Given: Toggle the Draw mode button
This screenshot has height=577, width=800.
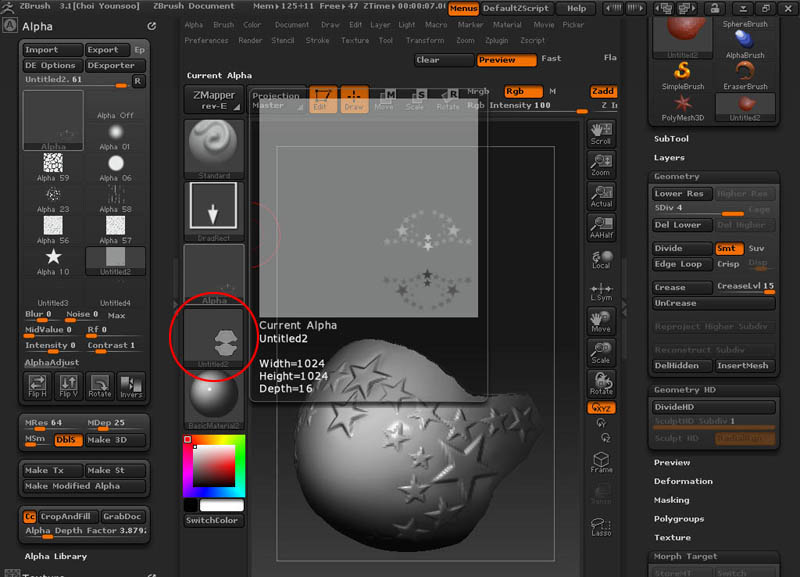Looking at the screenshot, I should 354,98.
